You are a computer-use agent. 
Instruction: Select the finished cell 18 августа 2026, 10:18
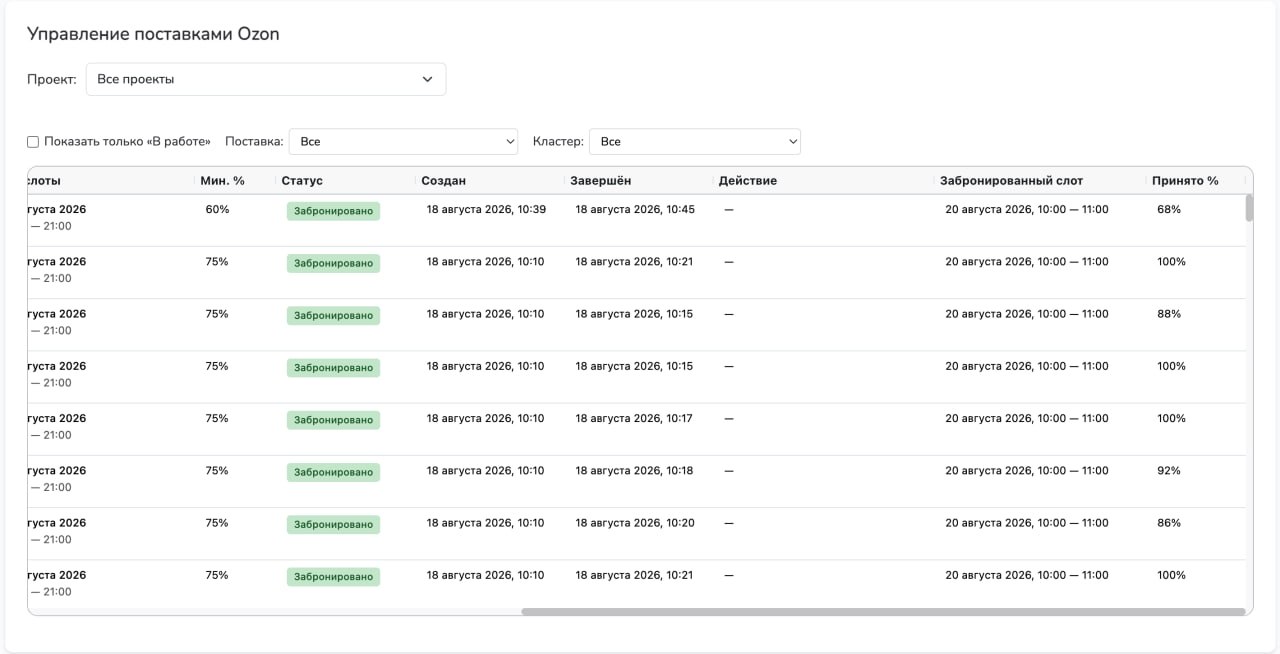[634, 470]
